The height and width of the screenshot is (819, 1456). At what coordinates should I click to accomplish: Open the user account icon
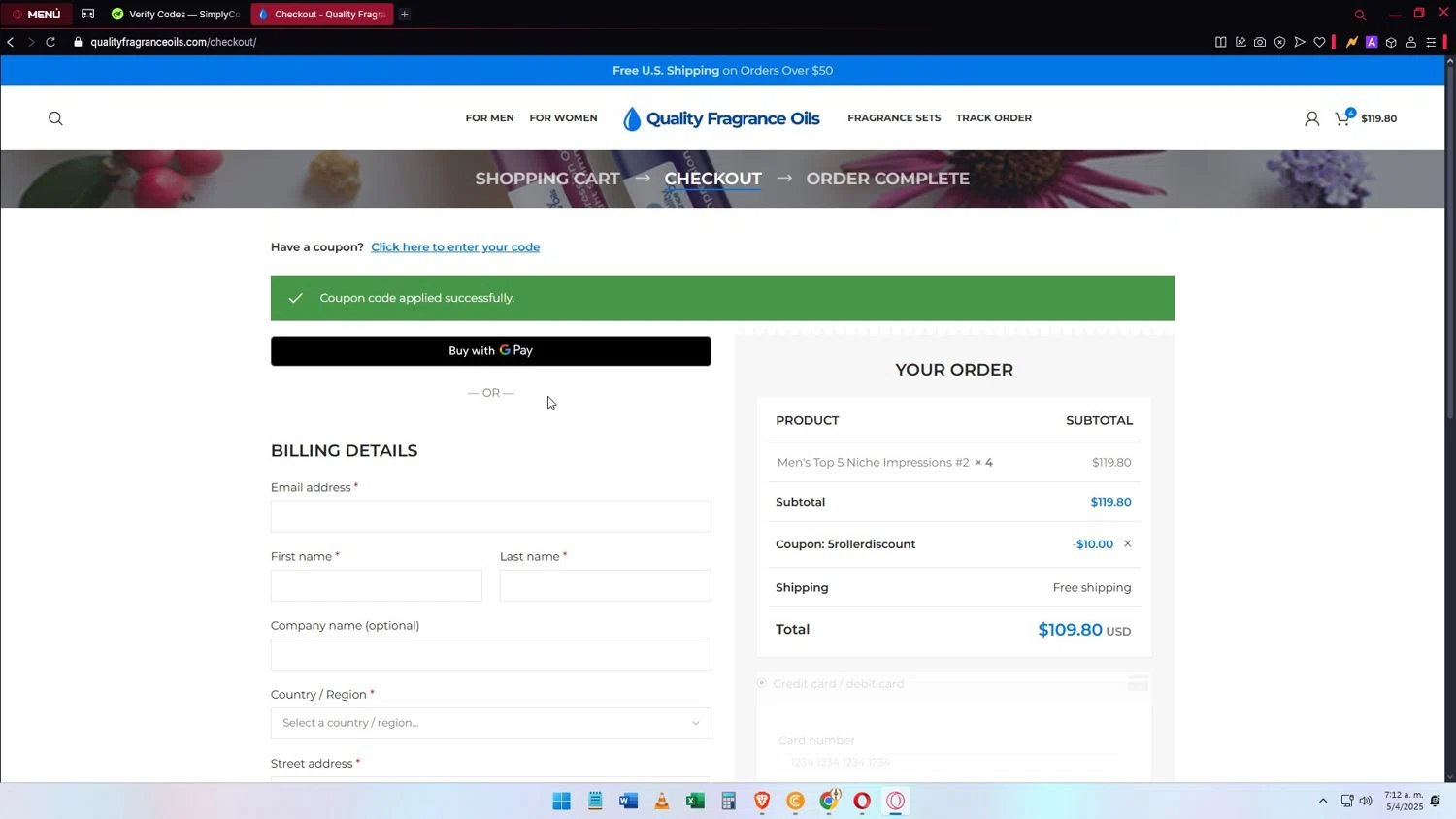pos(1311,118)
